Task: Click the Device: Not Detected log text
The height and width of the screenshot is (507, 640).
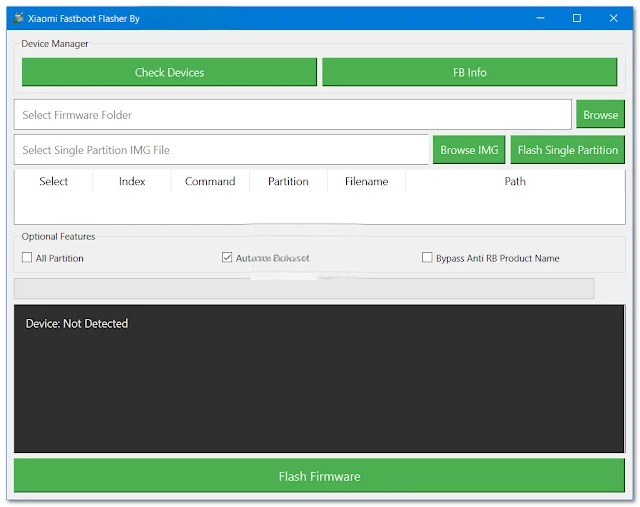Action: click(77, 324)
